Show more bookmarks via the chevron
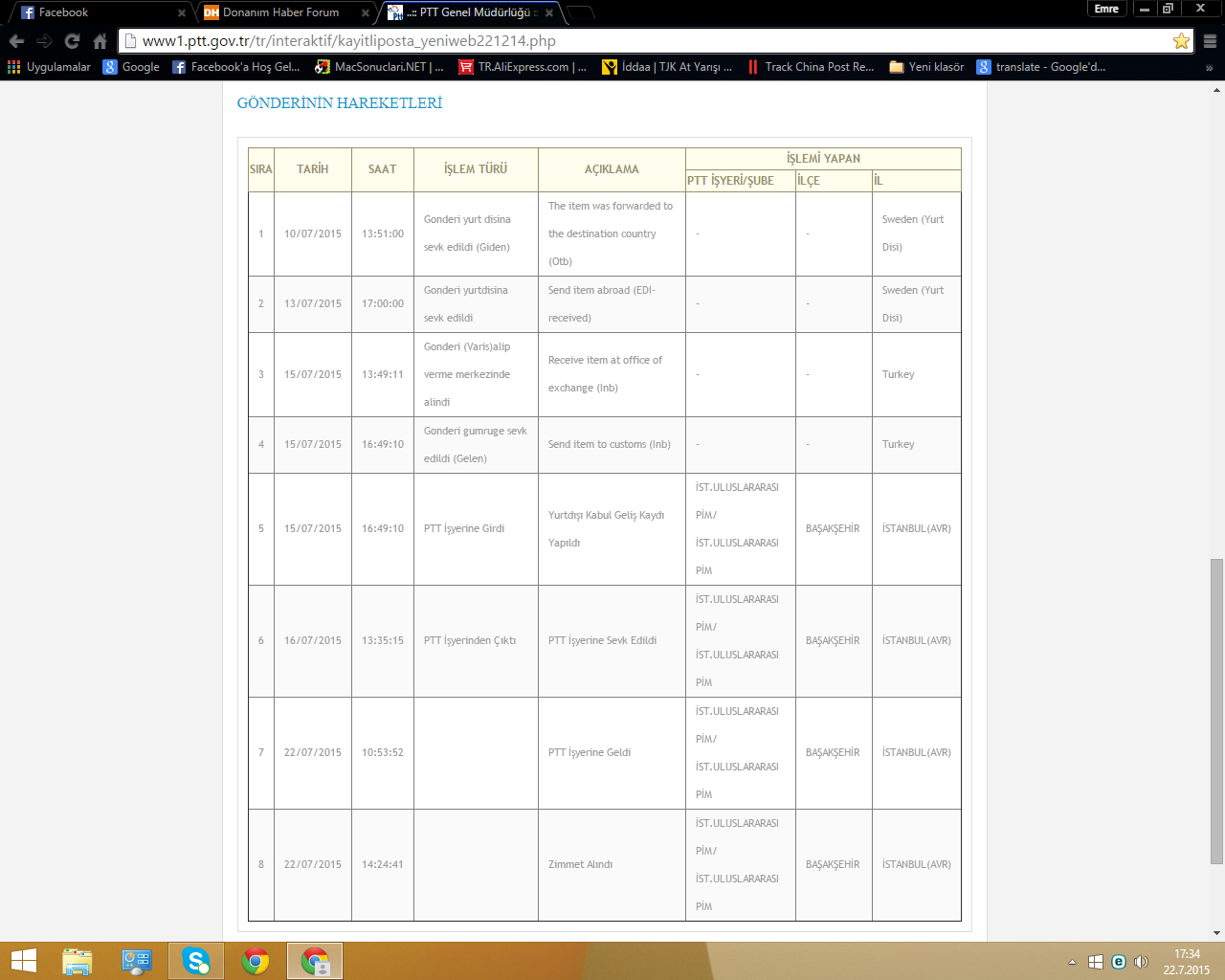Screen dimensions: 1225x980 tap(1209, 68)
